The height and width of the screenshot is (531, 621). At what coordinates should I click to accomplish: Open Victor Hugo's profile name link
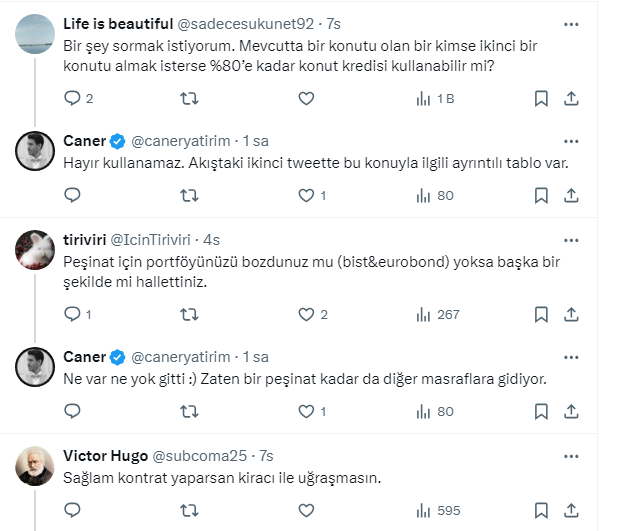pyautogui.click(x=106, y=455)
